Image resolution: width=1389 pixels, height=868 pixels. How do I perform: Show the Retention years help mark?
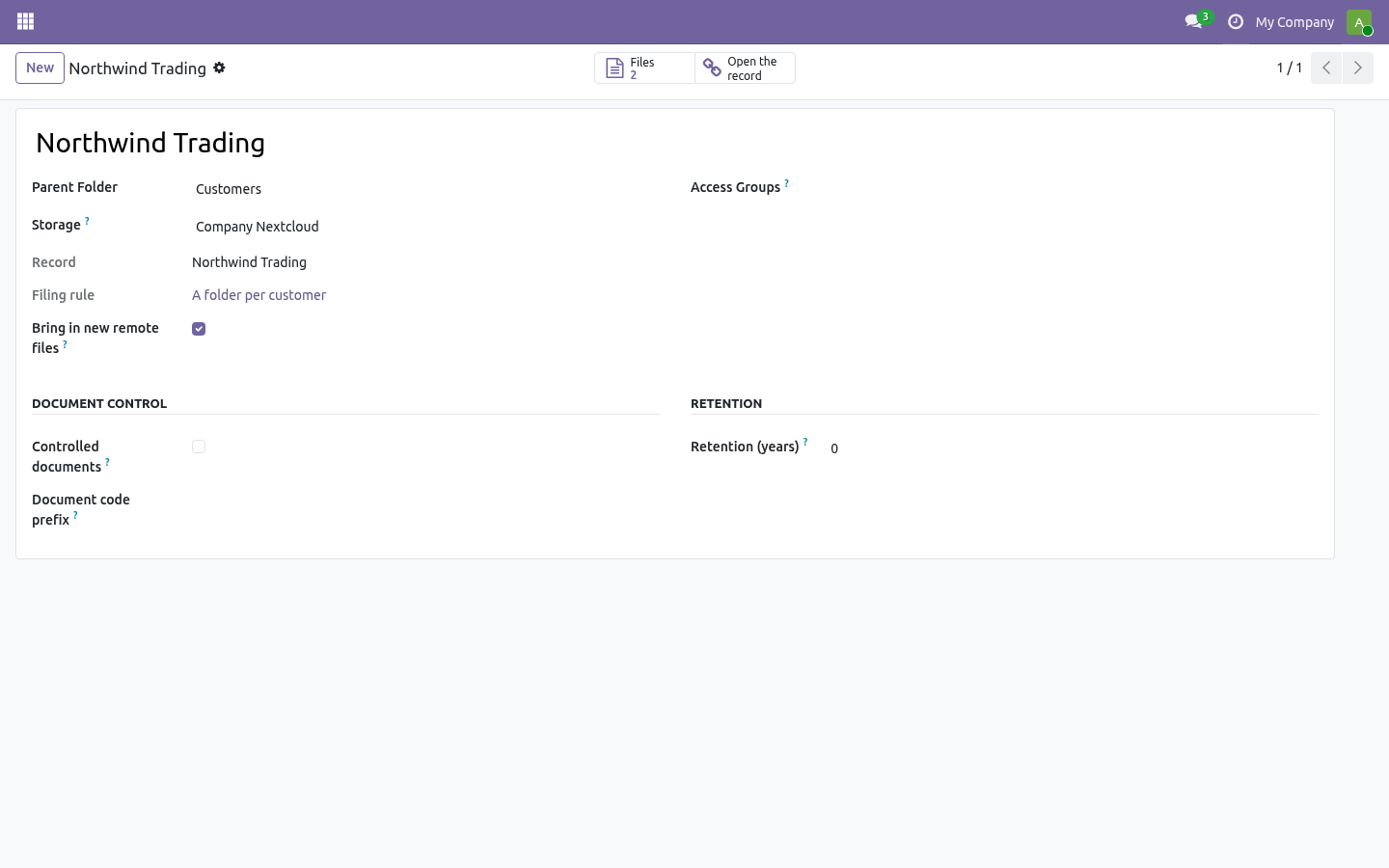point(805,443)
